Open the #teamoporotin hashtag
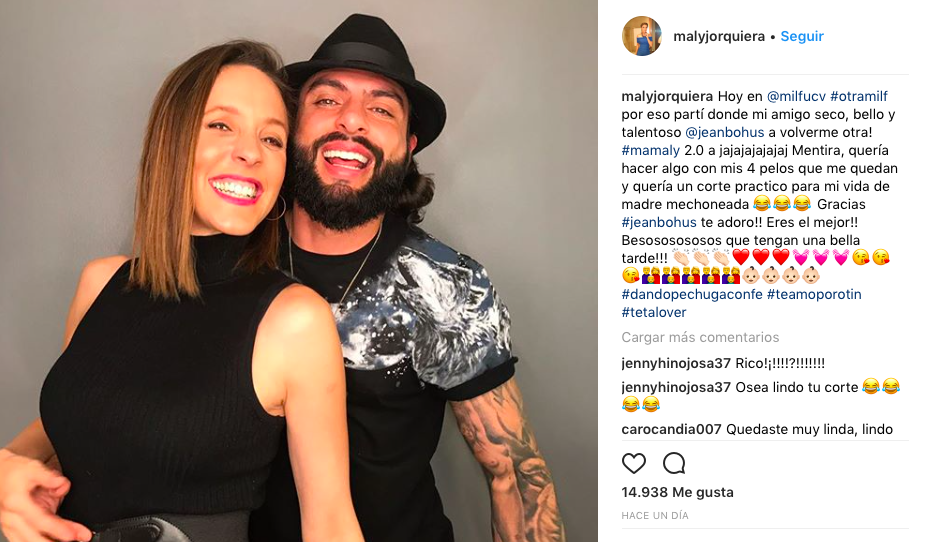Viewport: 932px width, 542px height. coord(814,294)
